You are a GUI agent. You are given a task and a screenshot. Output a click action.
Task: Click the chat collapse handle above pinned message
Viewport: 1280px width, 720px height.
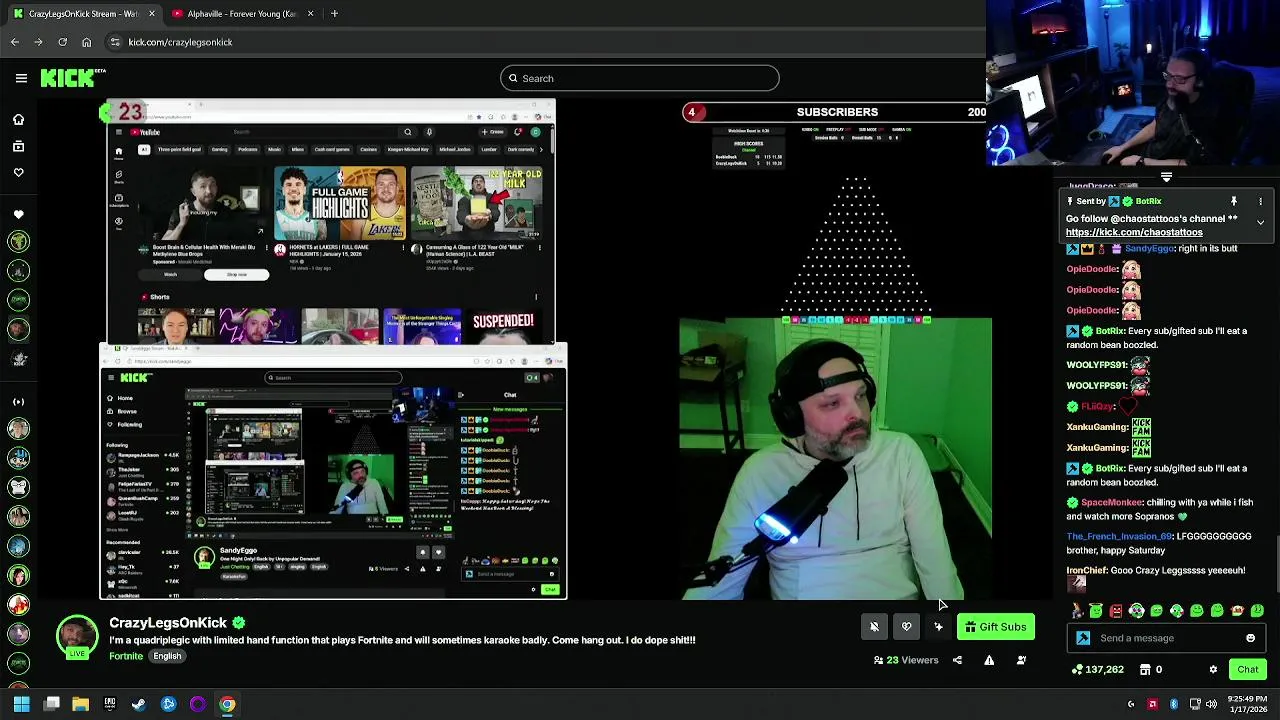point(1166,177)
